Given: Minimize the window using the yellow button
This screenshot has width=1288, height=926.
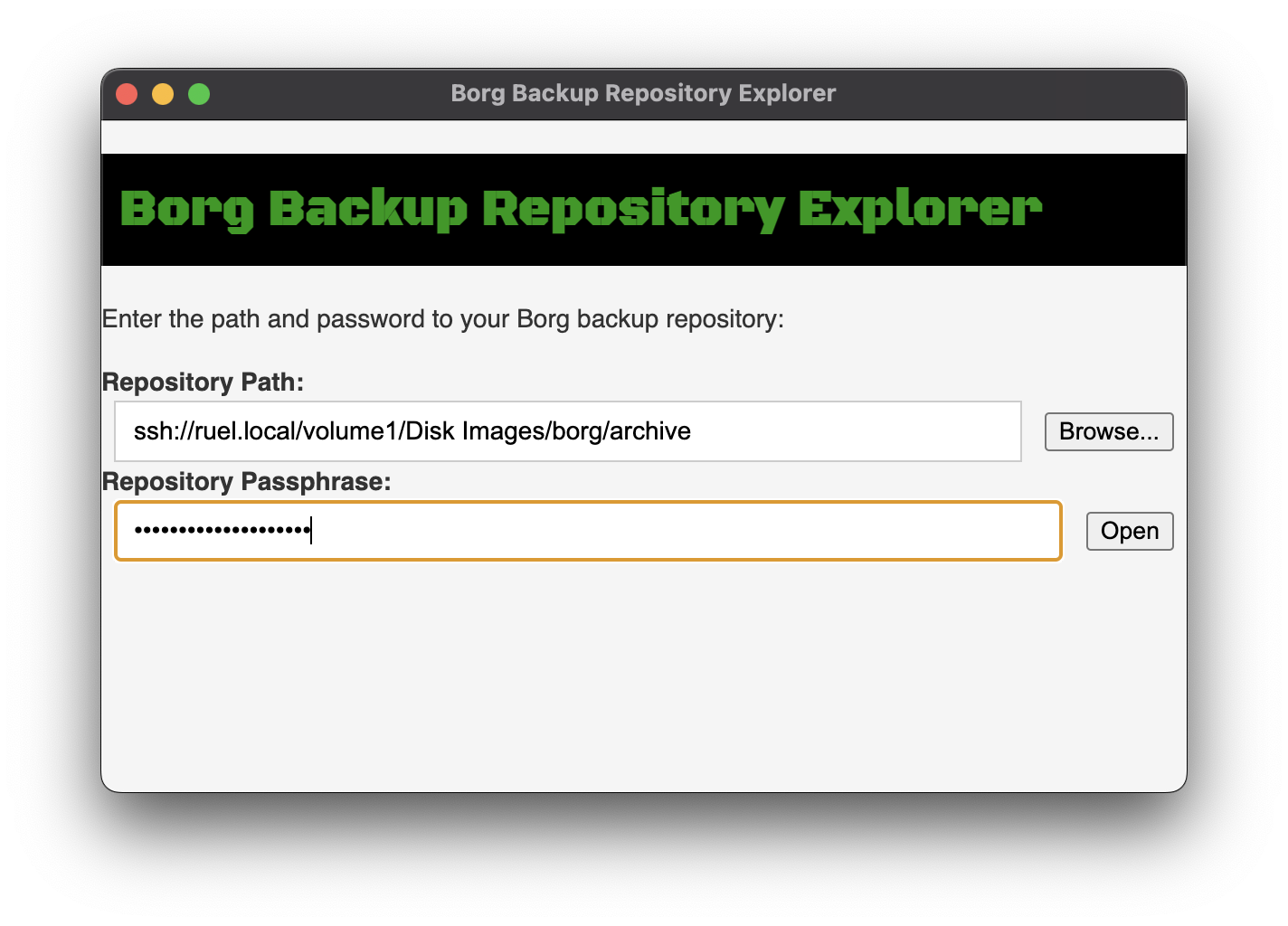Looking at the screenshot, I should pos(163,94).
